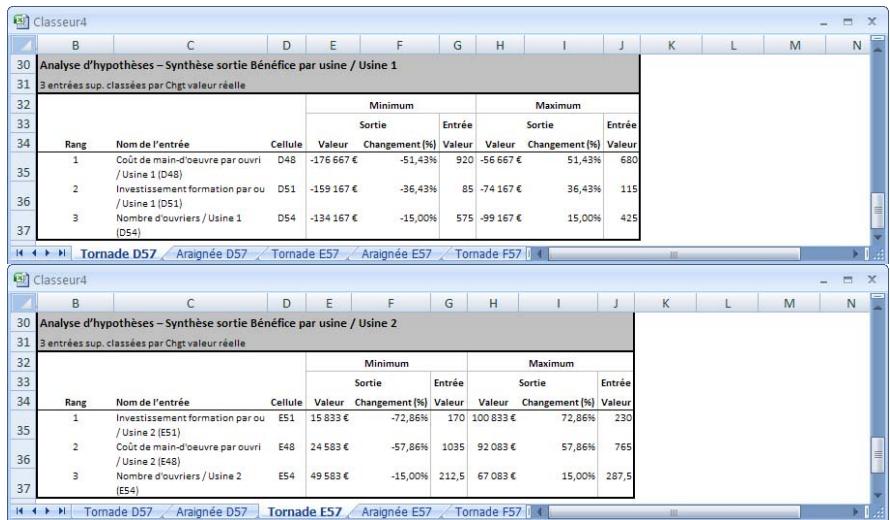The height and width of the screenshot is (520, 890).
Task: Open Tornade F57 tab in top window
Action: click(x=488, y=254)
